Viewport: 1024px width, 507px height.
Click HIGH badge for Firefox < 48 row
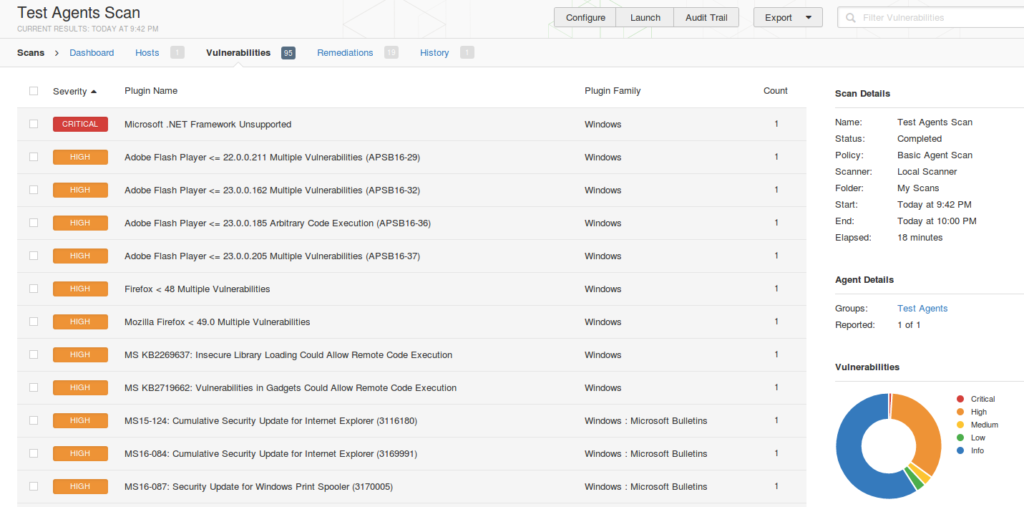pos(80,289)
